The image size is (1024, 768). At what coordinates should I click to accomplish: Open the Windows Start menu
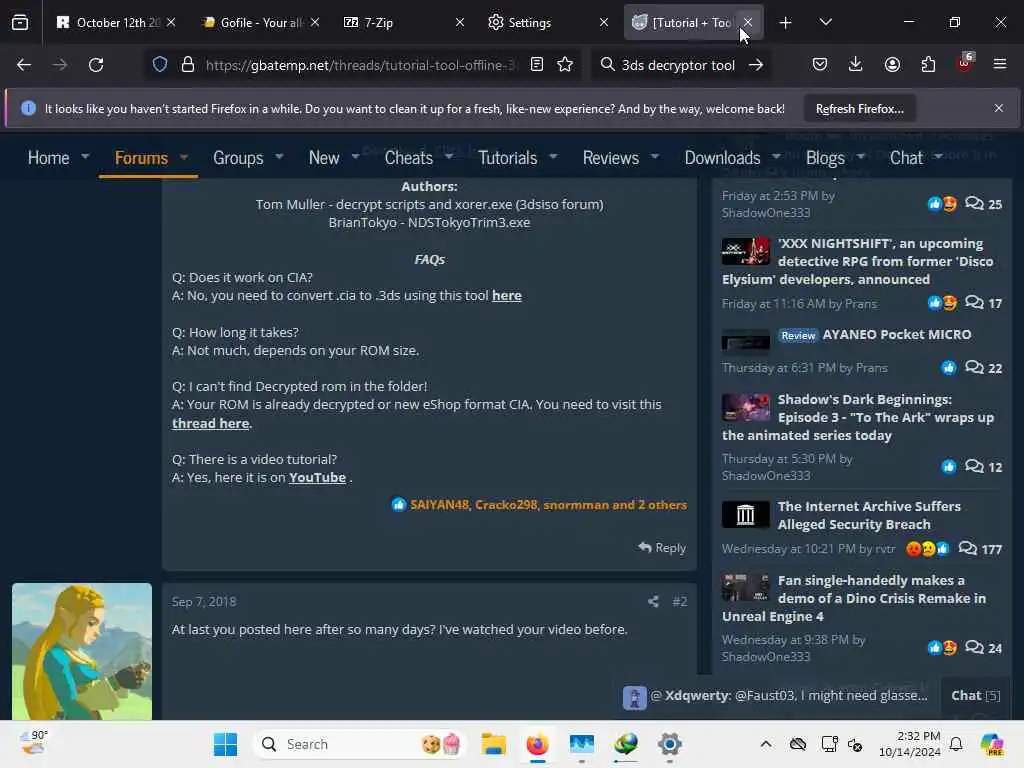(225, 744)
